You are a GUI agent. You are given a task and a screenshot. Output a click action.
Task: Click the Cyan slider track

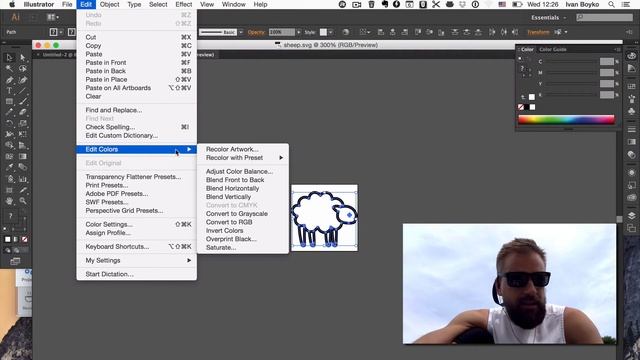point(571,62)
